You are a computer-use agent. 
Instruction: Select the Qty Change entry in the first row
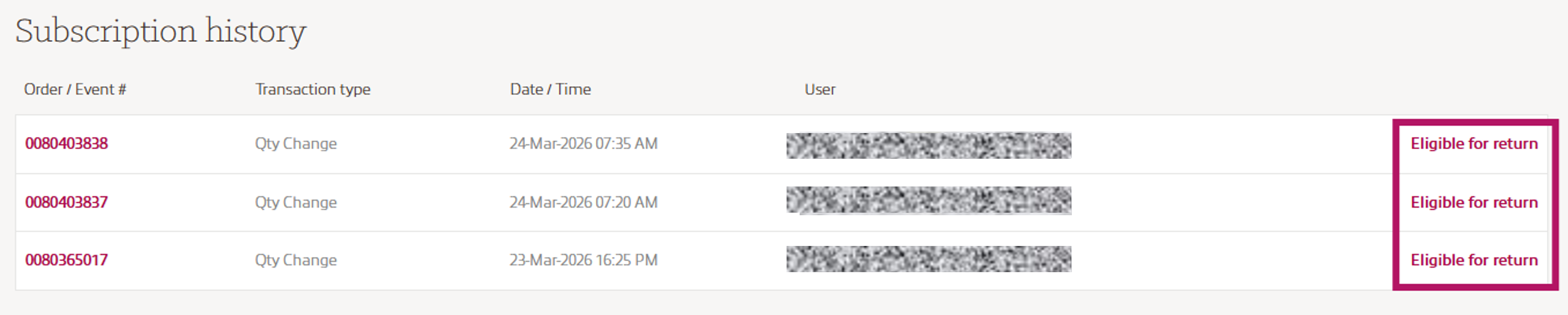pos(296,143)
